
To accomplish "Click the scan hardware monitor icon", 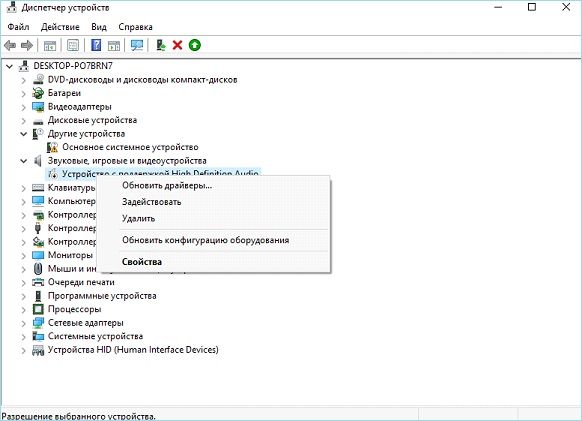I will 137,45.
